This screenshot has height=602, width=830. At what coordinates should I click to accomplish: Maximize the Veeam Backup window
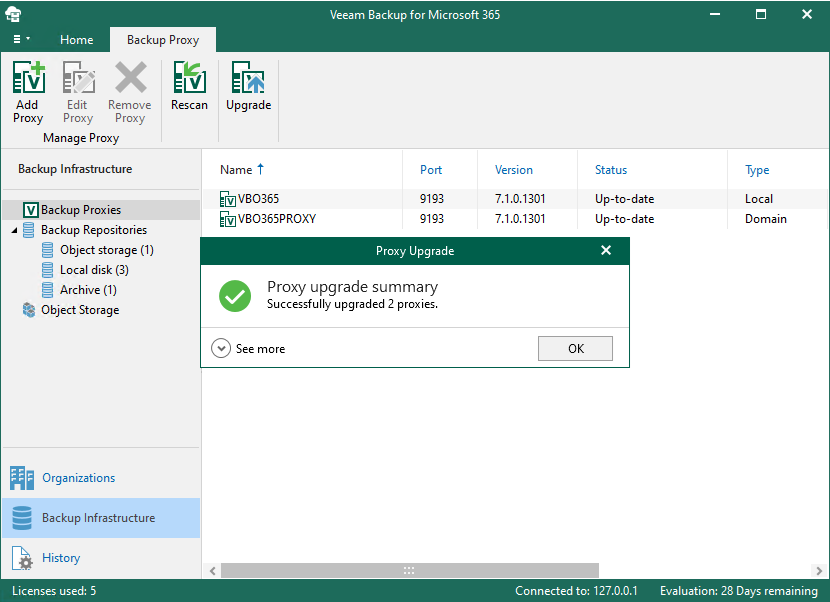tap(761, 14)
